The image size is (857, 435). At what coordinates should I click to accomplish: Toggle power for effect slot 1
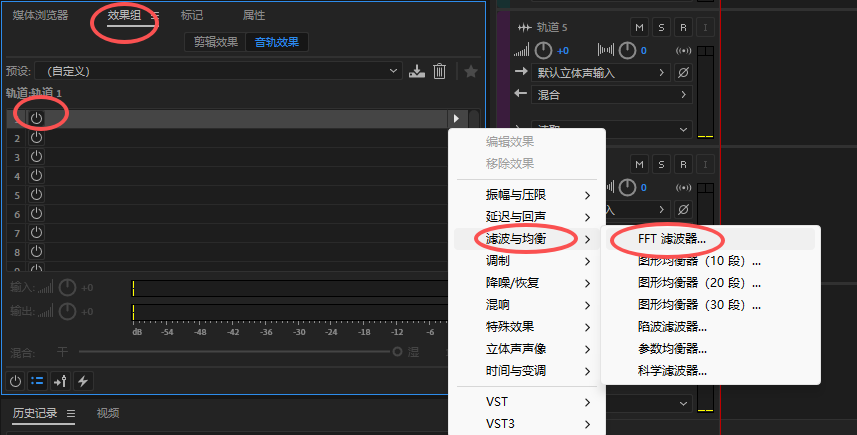point(36,118)
